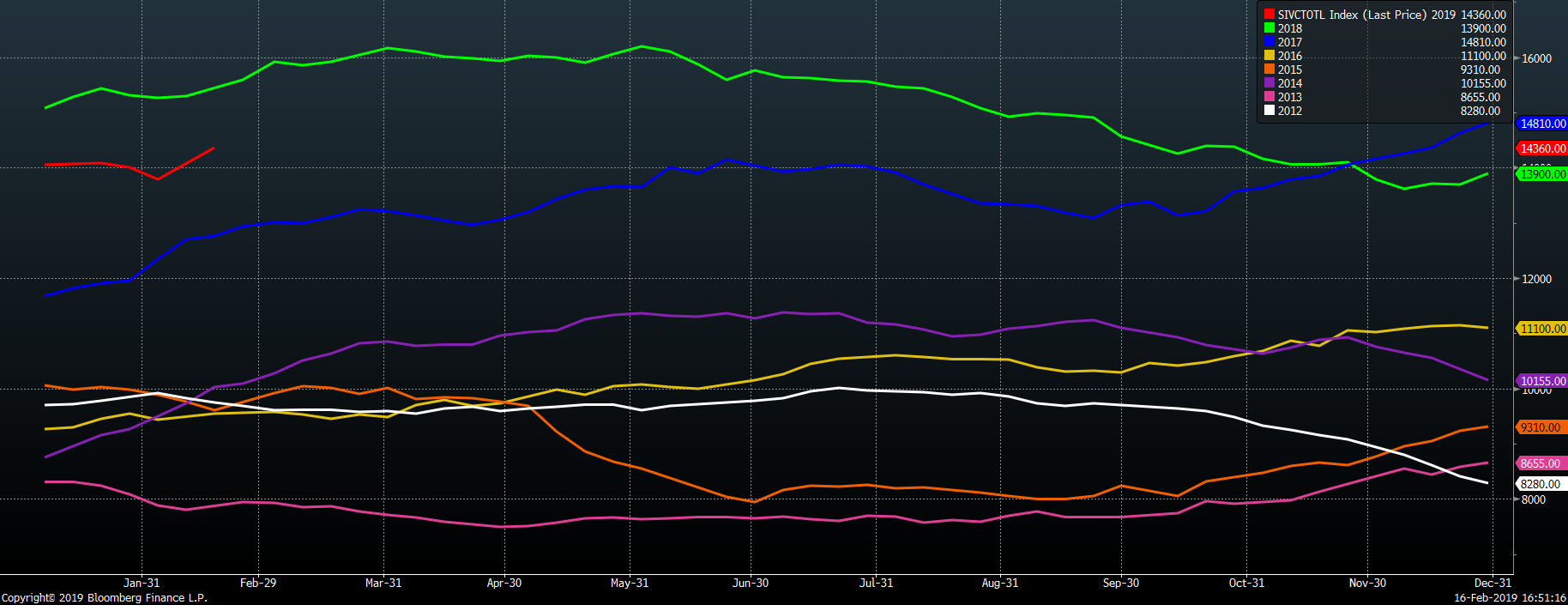
Task: Click the green 2018 legend swatch
Action: (1269, 28)
